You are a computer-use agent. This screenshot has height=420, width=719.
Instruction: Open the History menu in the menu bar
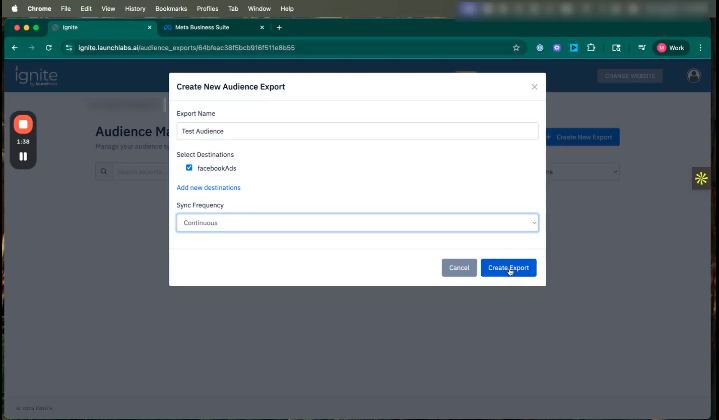tap(135, 8)
